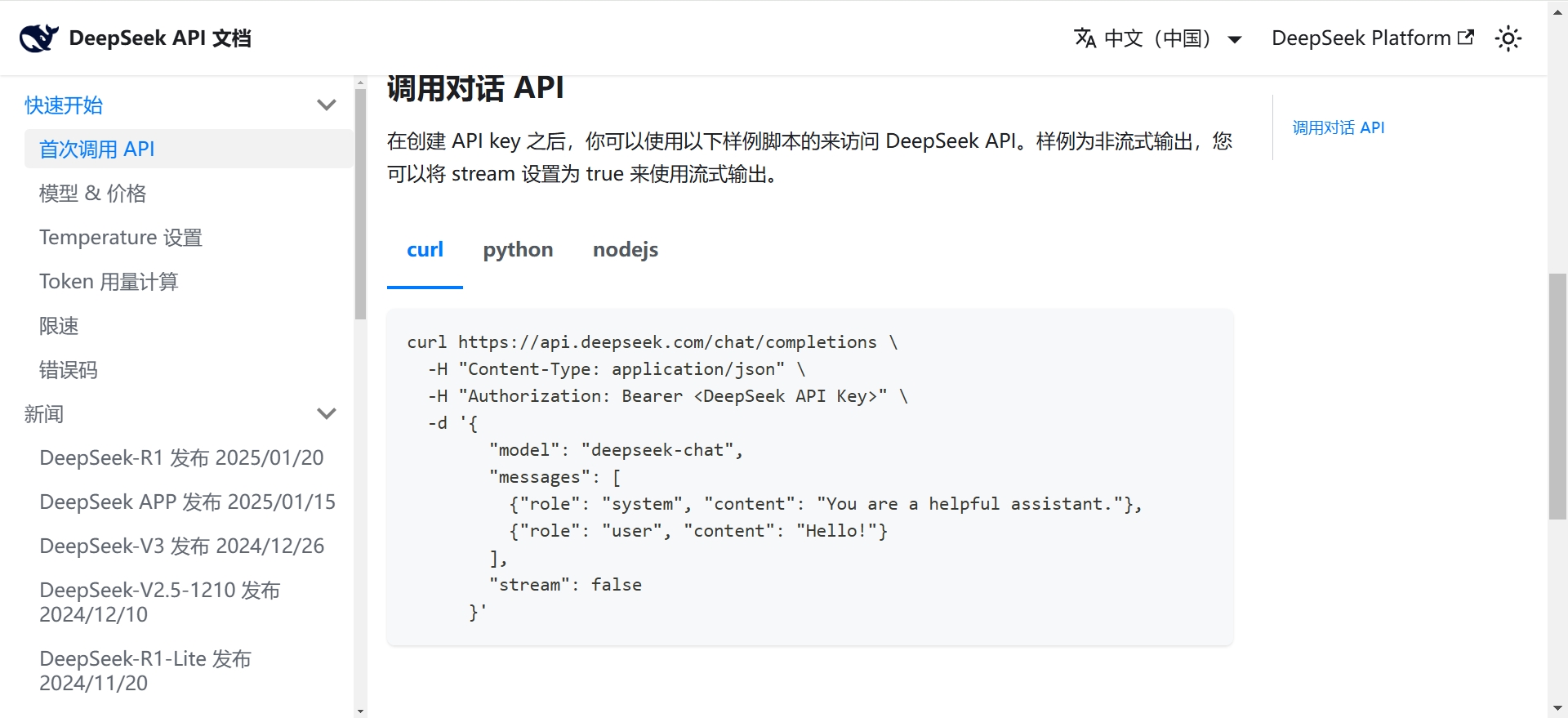1568x718 pixels.
Task: Click the sidebar scrollbar thumb
Action: 360,204
